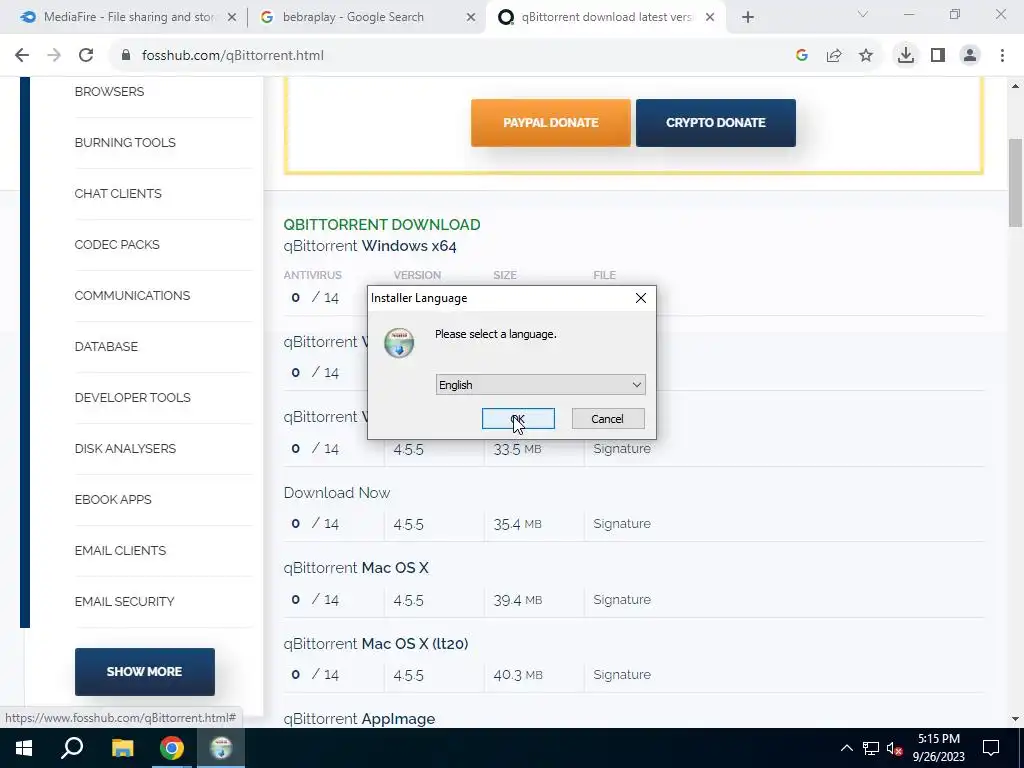
Task: Open the Communications category
Action: [132, 295]
